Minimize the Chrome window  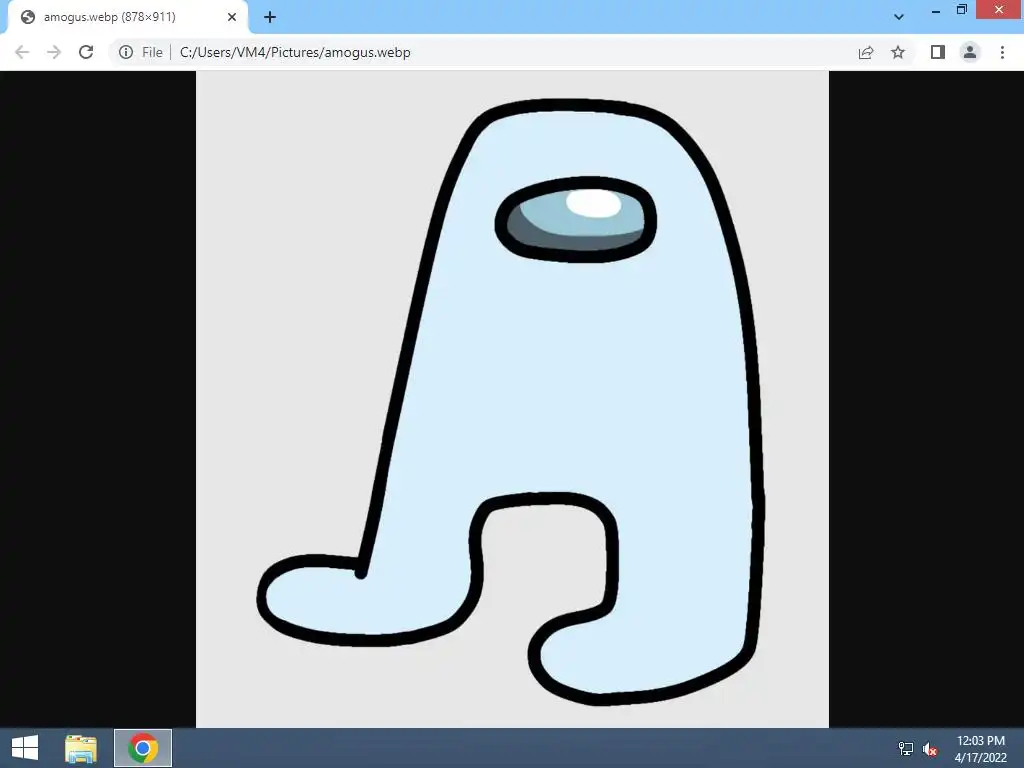(x=936, y=10)
